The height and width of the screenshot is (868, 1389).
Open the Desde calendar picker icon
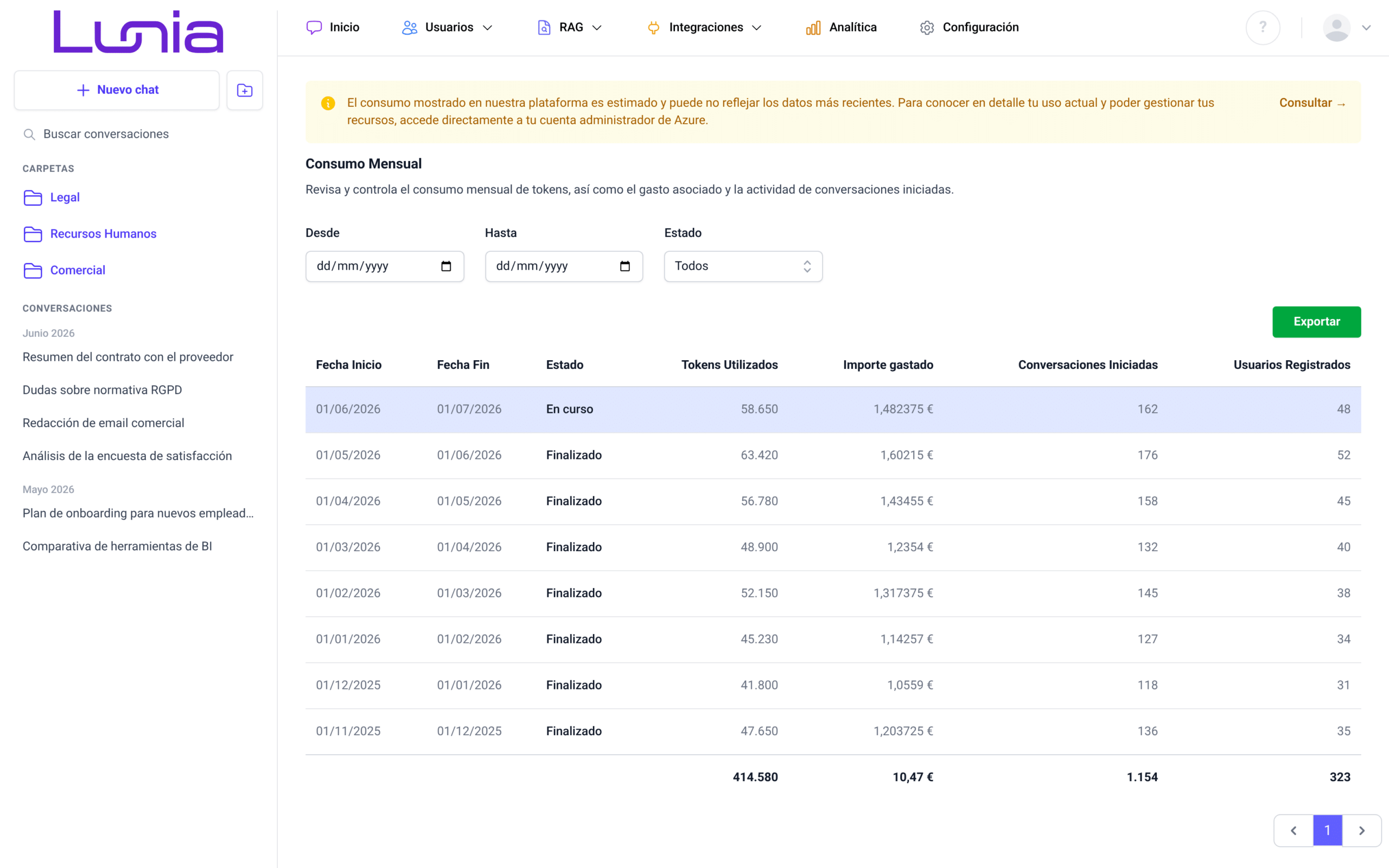[x=446, y=266]
